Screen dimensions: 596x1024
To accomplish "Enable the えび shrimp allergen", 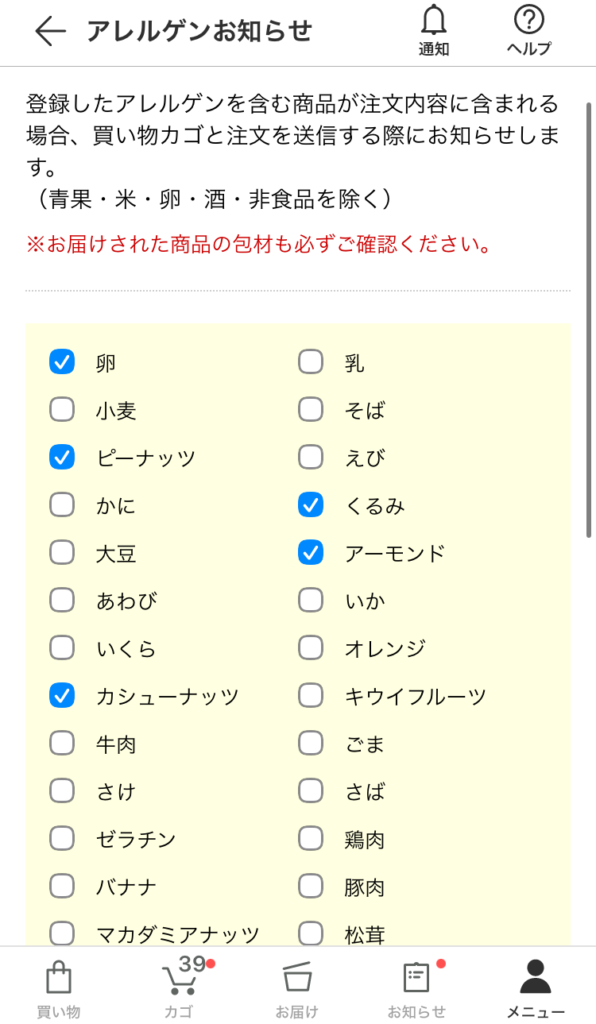I will point(310,458).
